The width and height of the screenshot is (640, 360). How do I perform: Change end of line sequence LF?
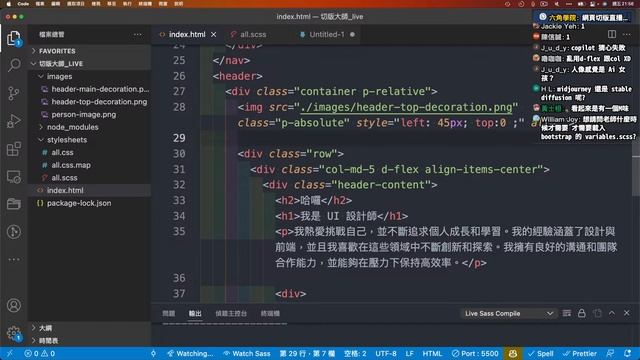pos(409,353)
